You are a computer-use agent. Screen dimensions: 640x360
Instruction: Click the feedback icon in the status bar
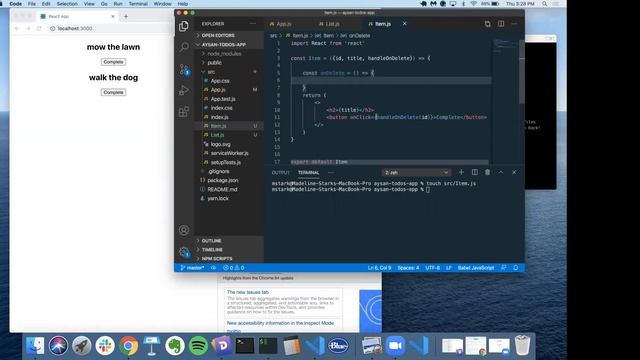pyautogui.click(x=504, y=268)
